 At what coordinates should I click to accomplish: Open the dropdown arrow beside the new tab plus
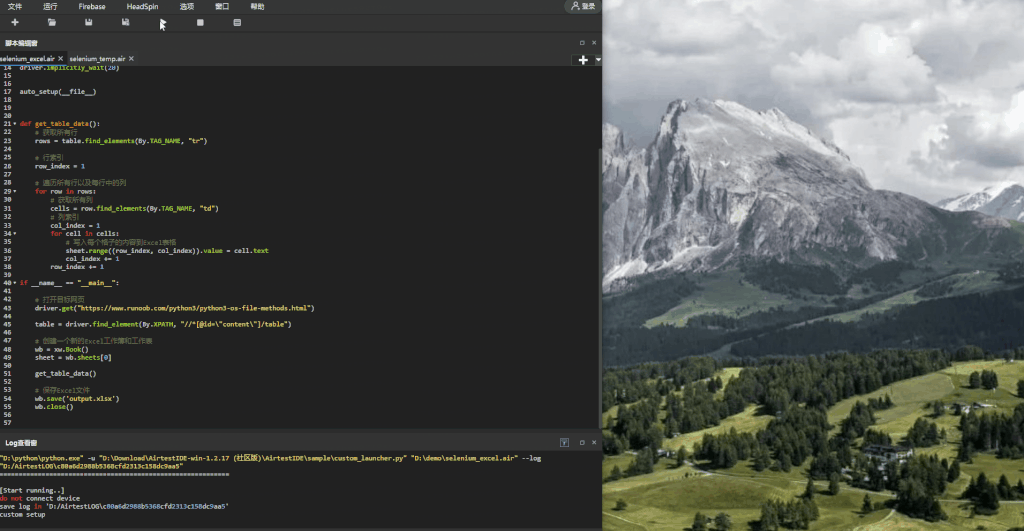tap(598, 59)
